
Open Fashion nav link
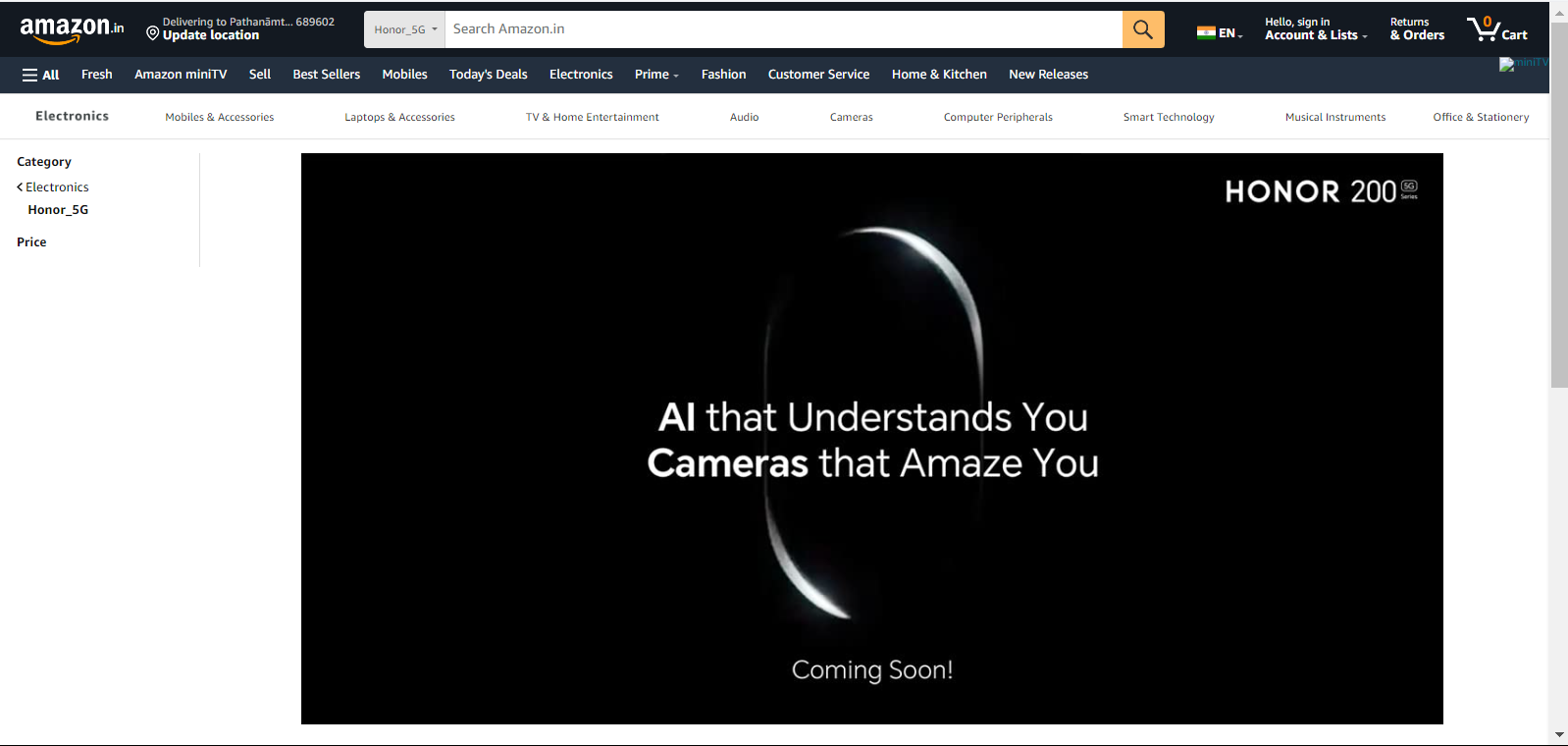pos(724,75)
